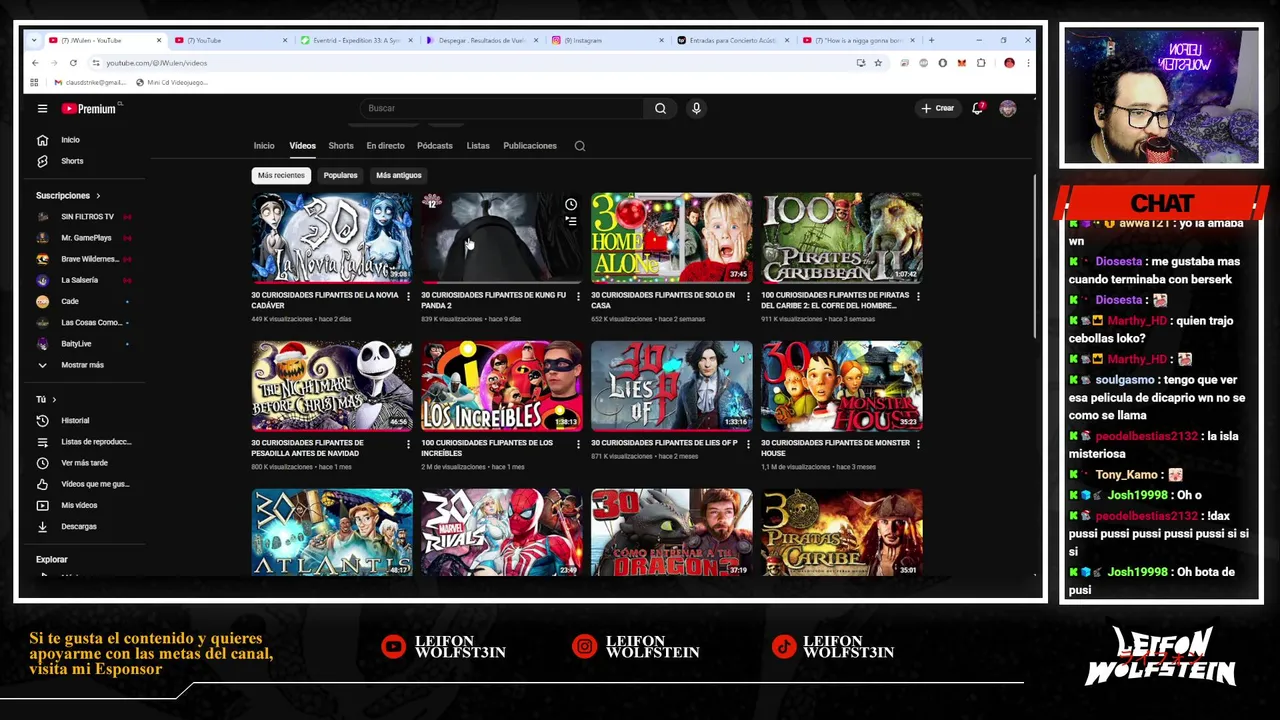Switch to channel Shorts tab
Screen dimensions: 1280x720
pos(341,146)
